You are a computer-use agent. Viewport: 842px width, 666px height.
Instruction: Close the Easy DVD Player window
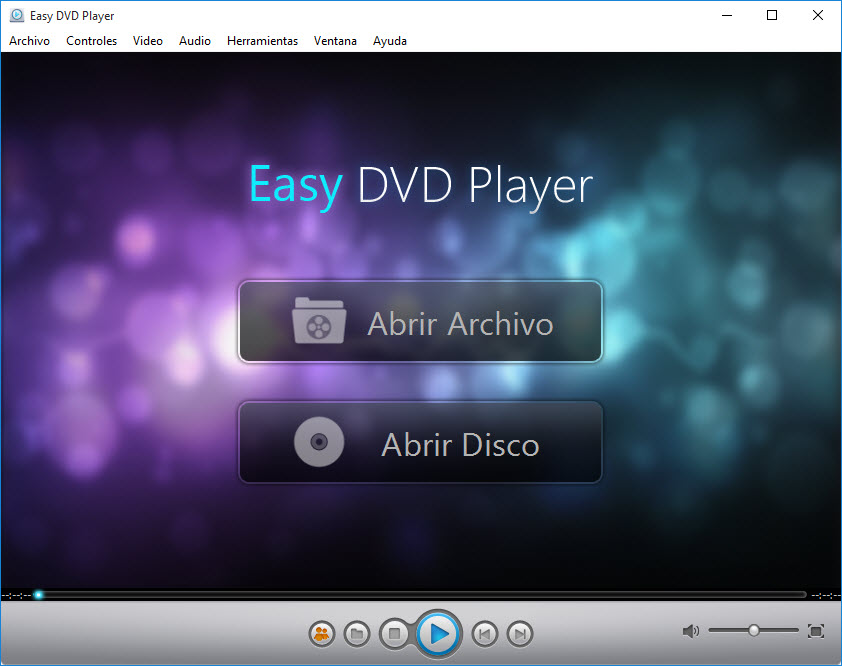pos(817,16)
